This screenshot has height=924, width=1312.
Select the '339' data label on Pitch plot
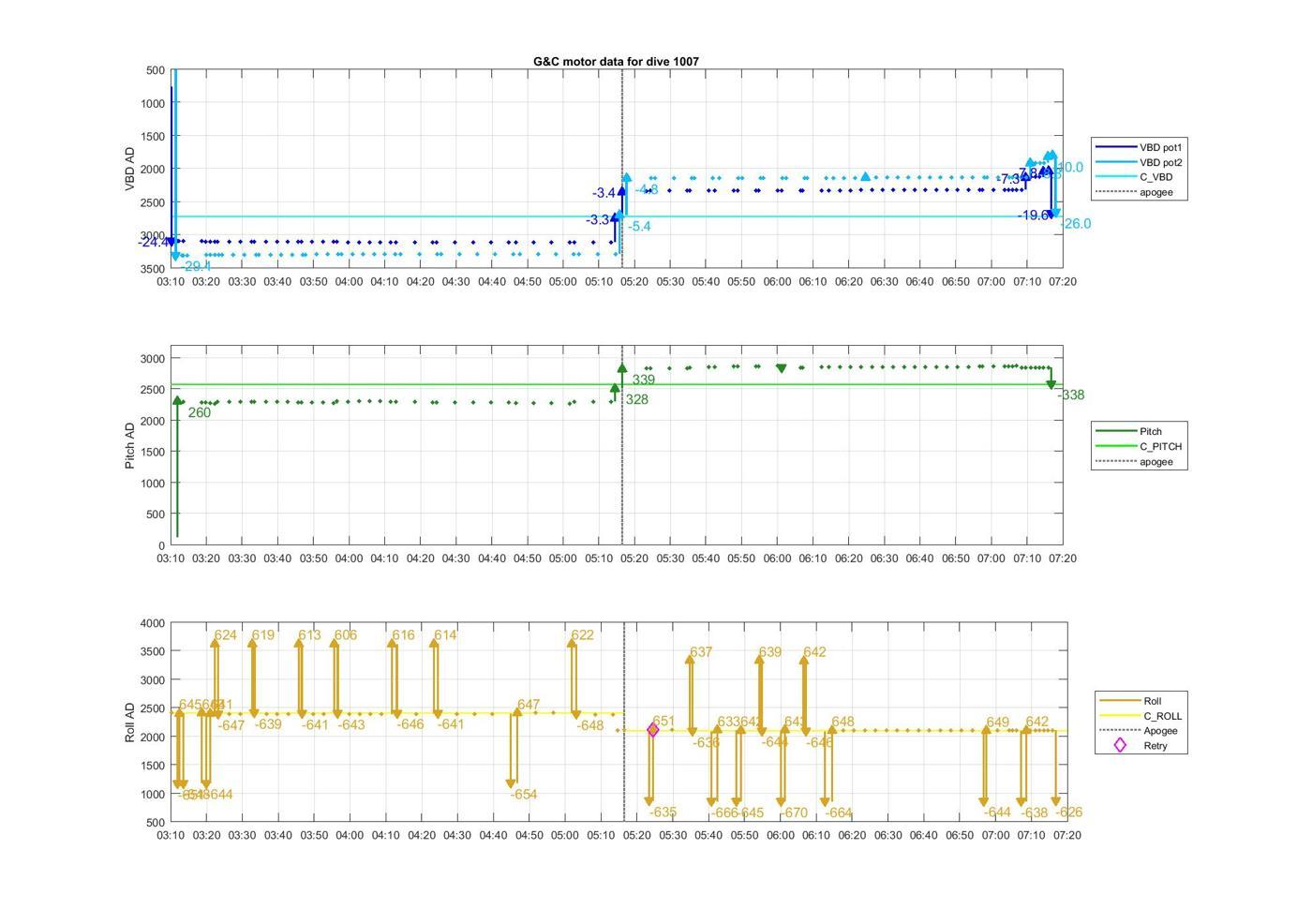(x=644, y=380)
